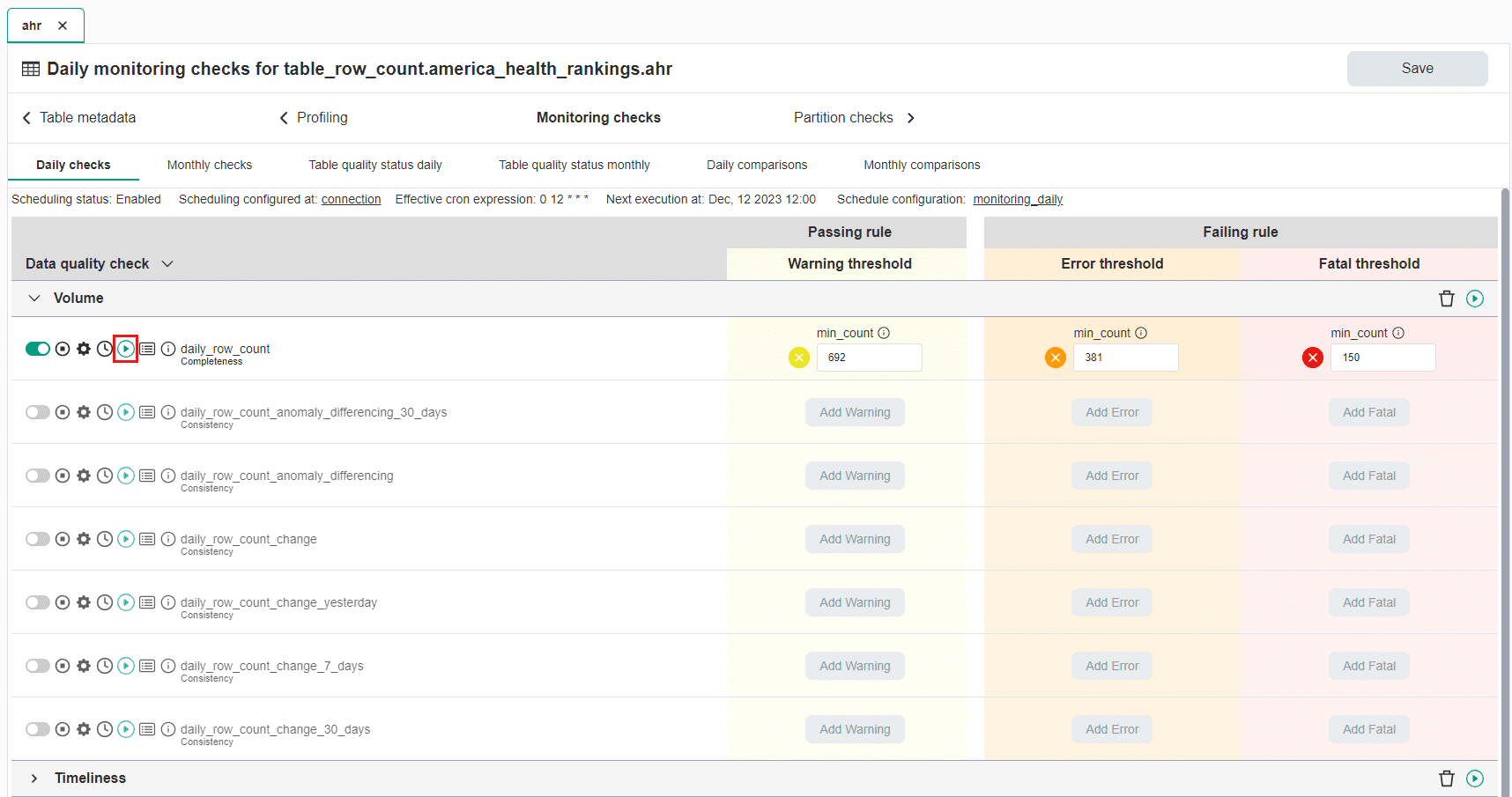Enable daily_row_count_change_30_days check toggle
The image size is (1512, 797).
coord(38,729)
